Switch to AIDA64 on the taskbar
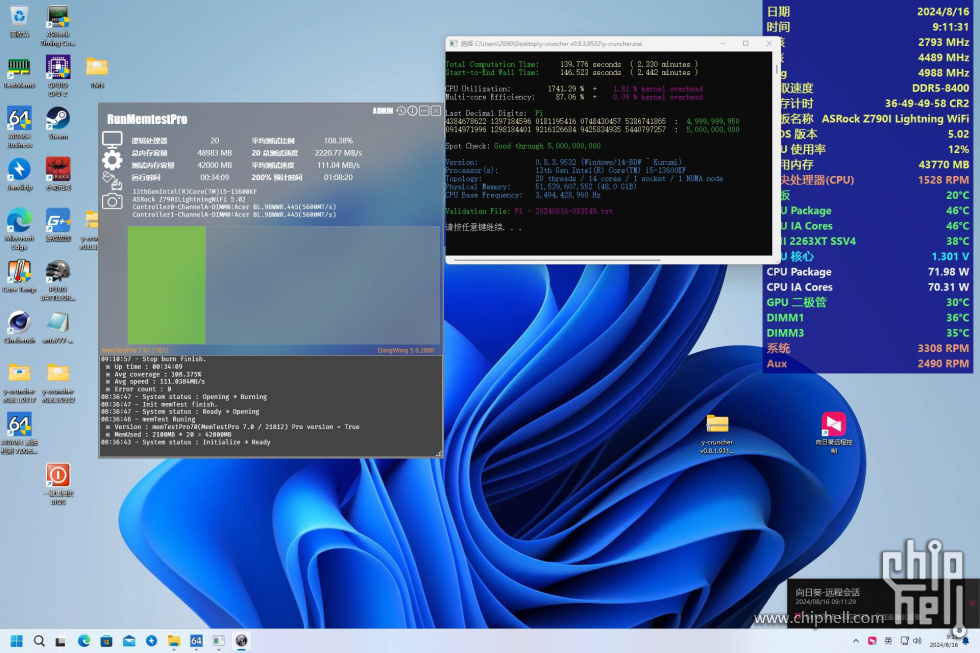Image resolution: width=980 pixels, height=653 pixels. [x=196, y=641]
